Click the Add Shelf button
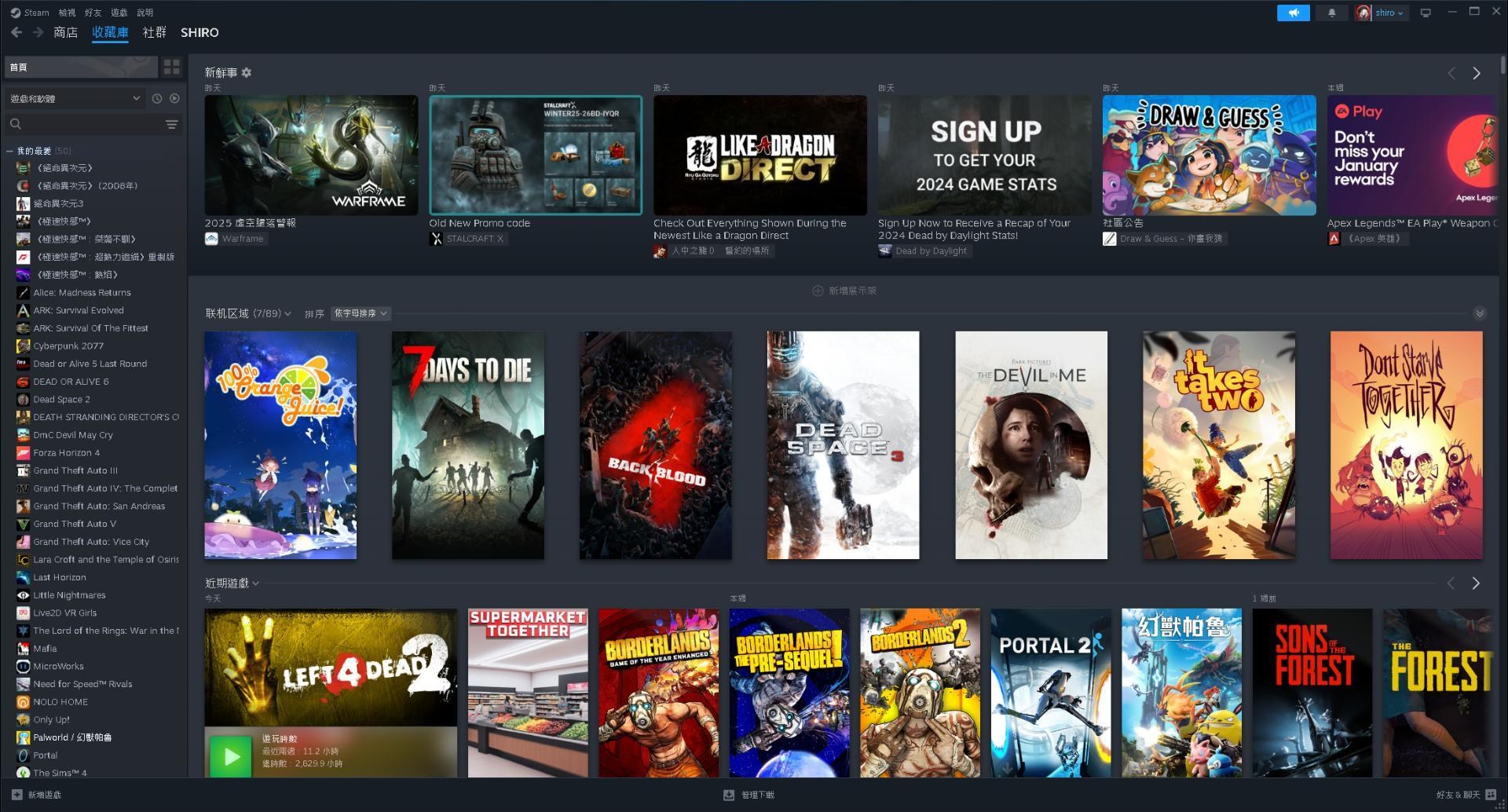Viewport: 1508px width, 812px height. tap(844, 291)
